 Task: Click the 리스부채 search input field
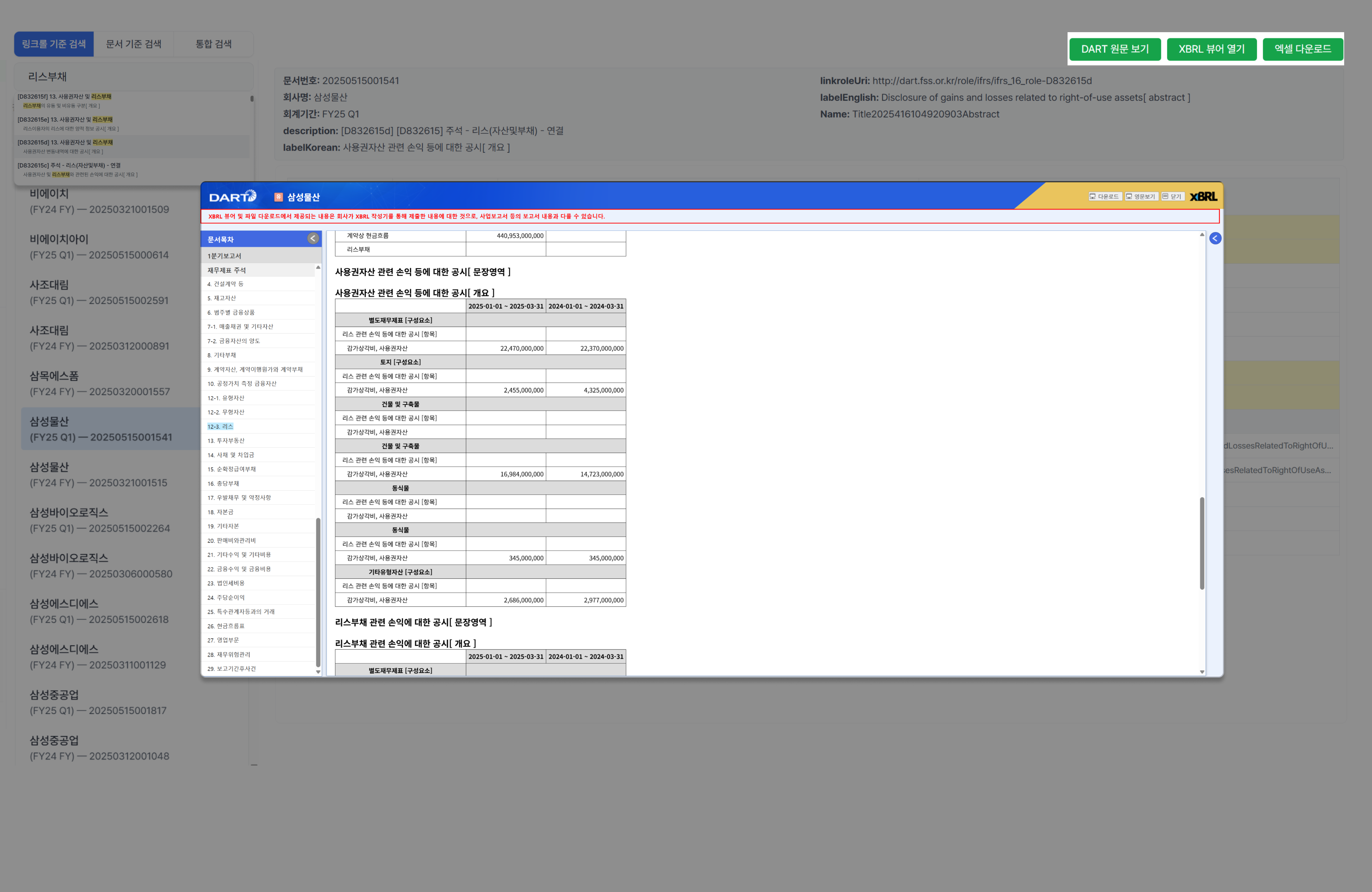point(134,77)
